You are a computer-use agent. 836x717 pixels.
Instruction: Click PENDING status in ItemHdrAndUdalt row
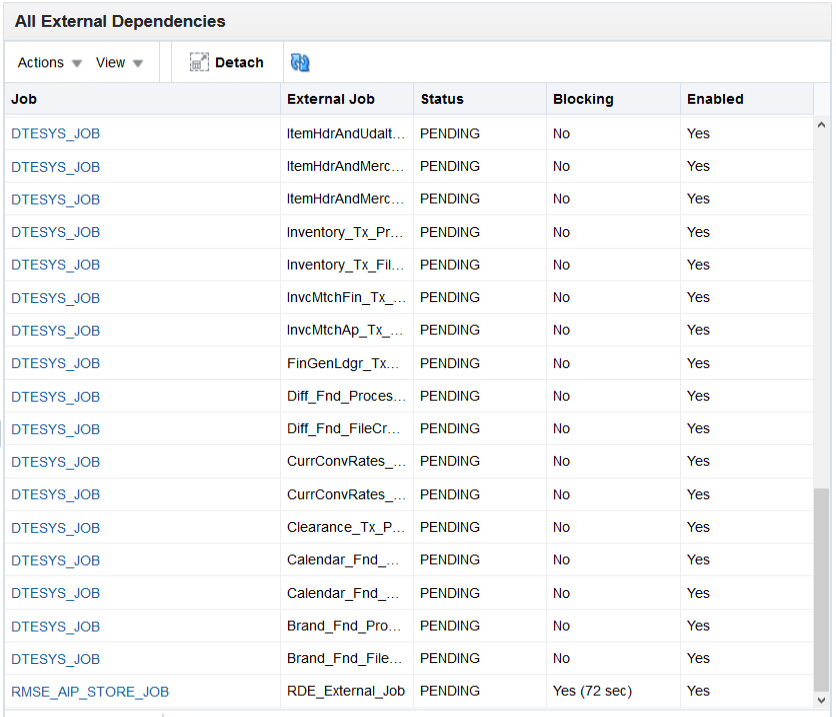coord(450,133)
